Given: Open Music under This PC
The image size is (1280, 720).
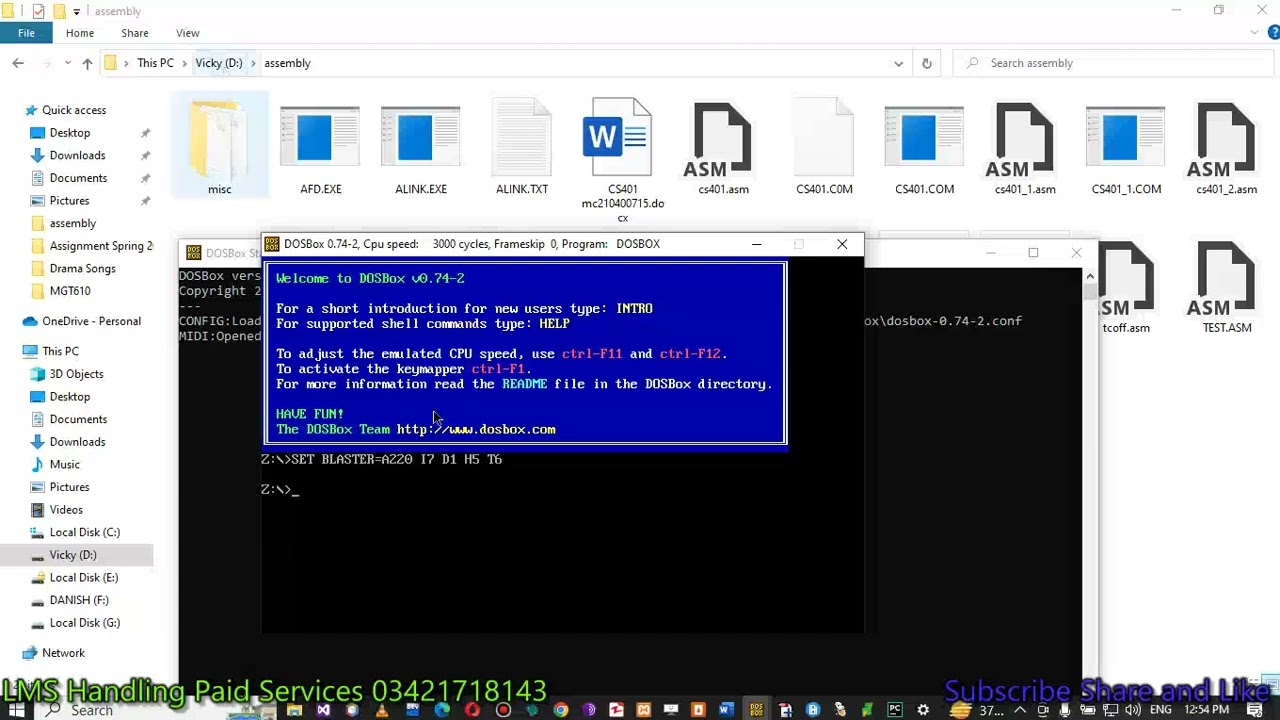Looking at the screenshot, I should pos(64,464).
